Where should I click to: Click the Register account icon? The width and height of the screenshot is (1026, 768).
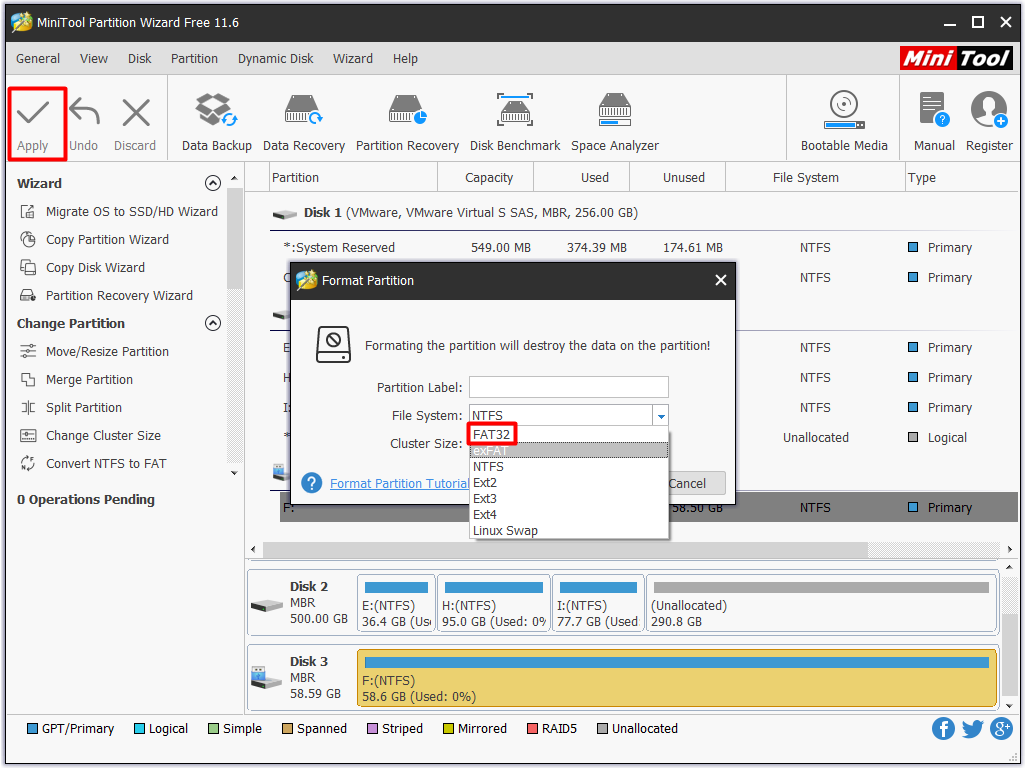pyautogui.click(x=989, y=110)
